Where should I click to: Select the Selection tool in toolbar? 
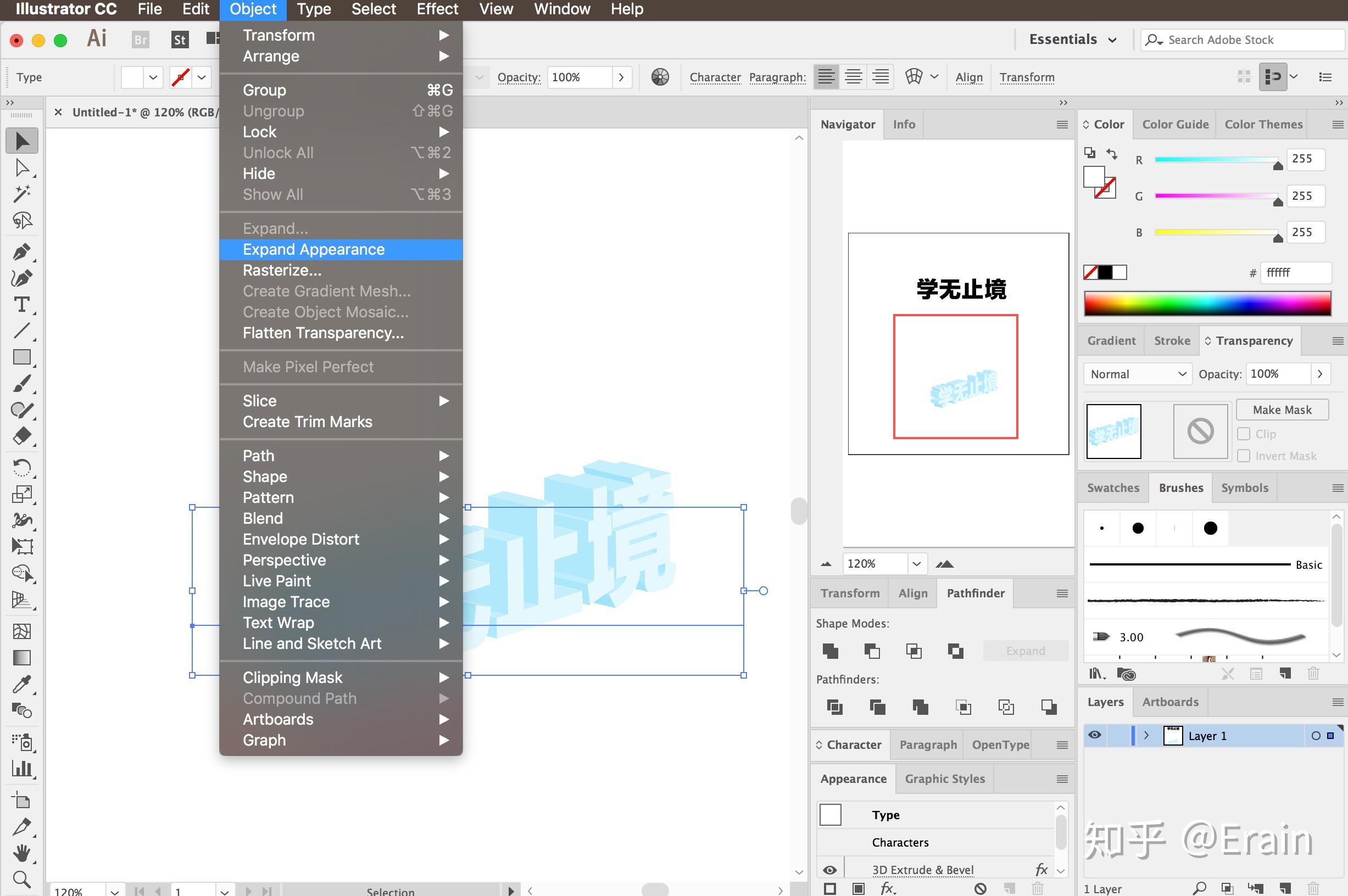[22, 139]
